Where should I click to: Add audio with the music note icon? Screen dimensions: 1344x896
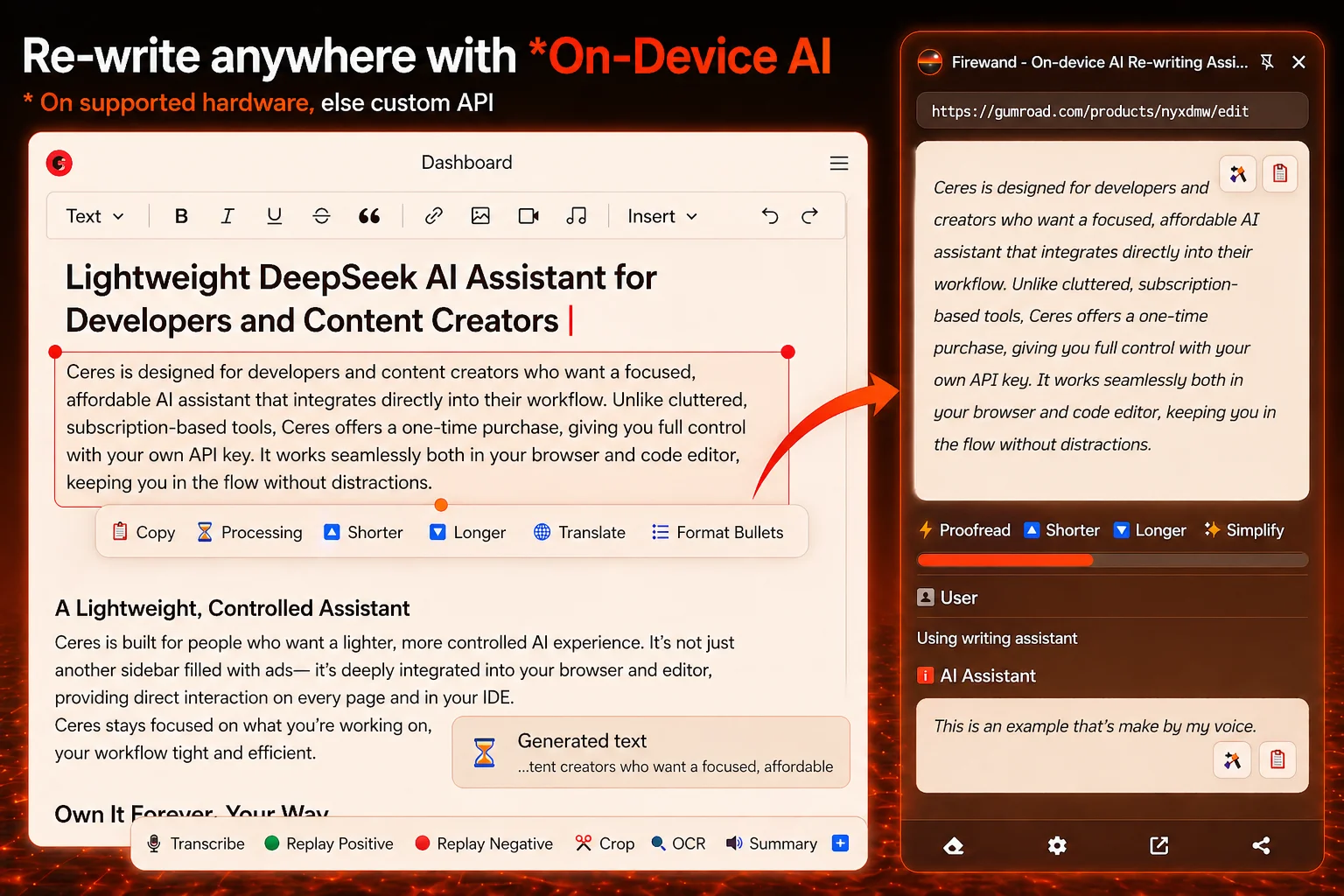(x=577, y=216)
